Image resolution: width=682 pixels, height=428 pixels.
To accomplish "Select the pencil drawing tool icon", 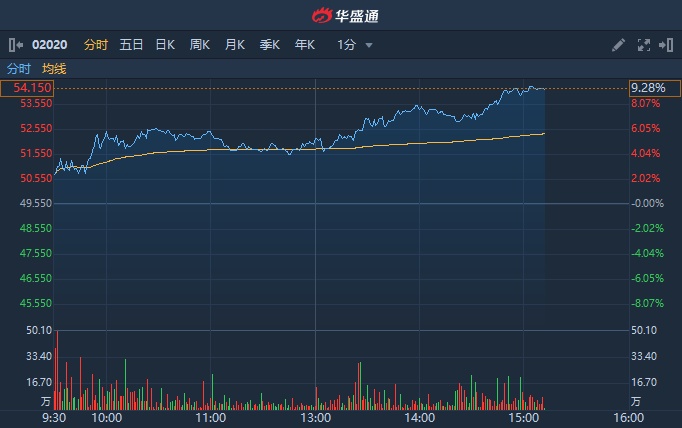I will (619, 45).
